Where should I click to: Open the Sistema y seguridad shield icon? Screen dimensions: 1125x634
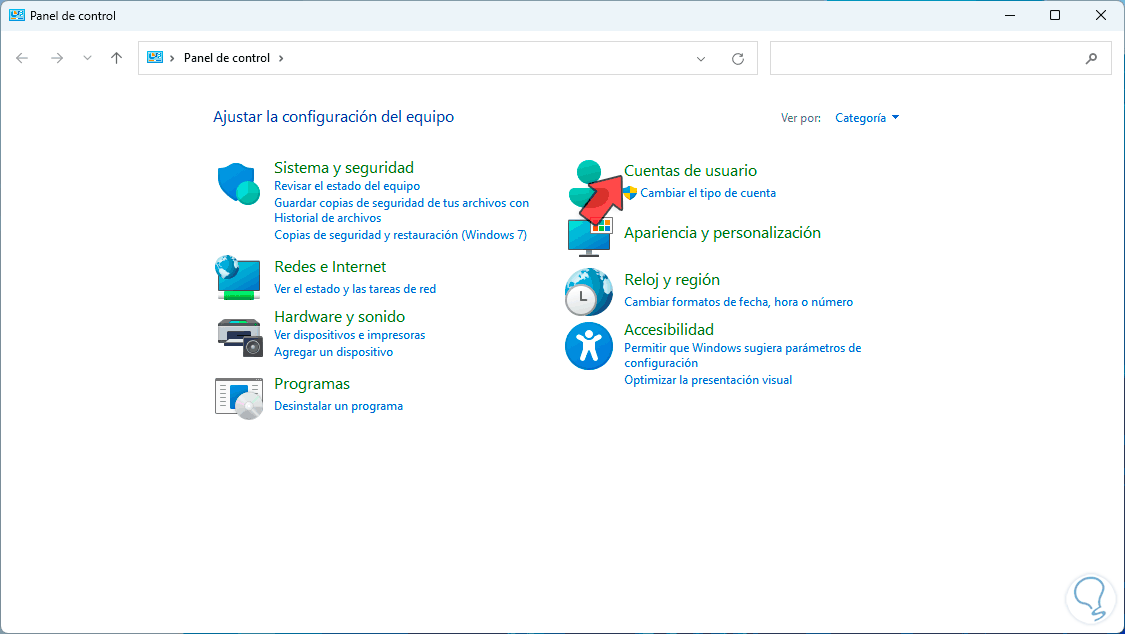[238, 184]
